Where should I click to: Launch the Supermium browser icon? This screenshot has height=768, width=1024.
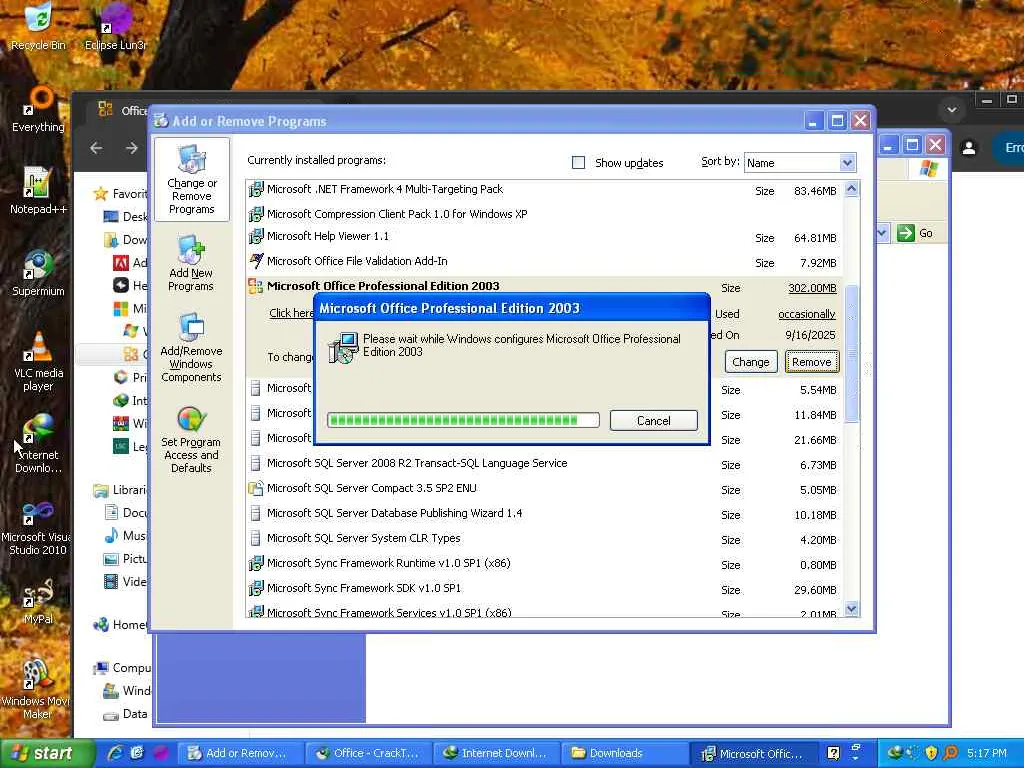coord(38,273)
